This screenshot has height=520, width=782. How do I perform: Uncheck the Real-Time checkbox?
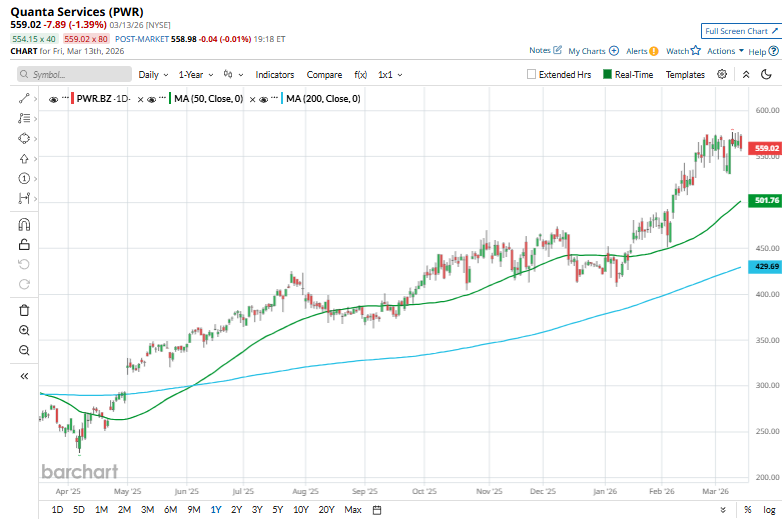606,75
